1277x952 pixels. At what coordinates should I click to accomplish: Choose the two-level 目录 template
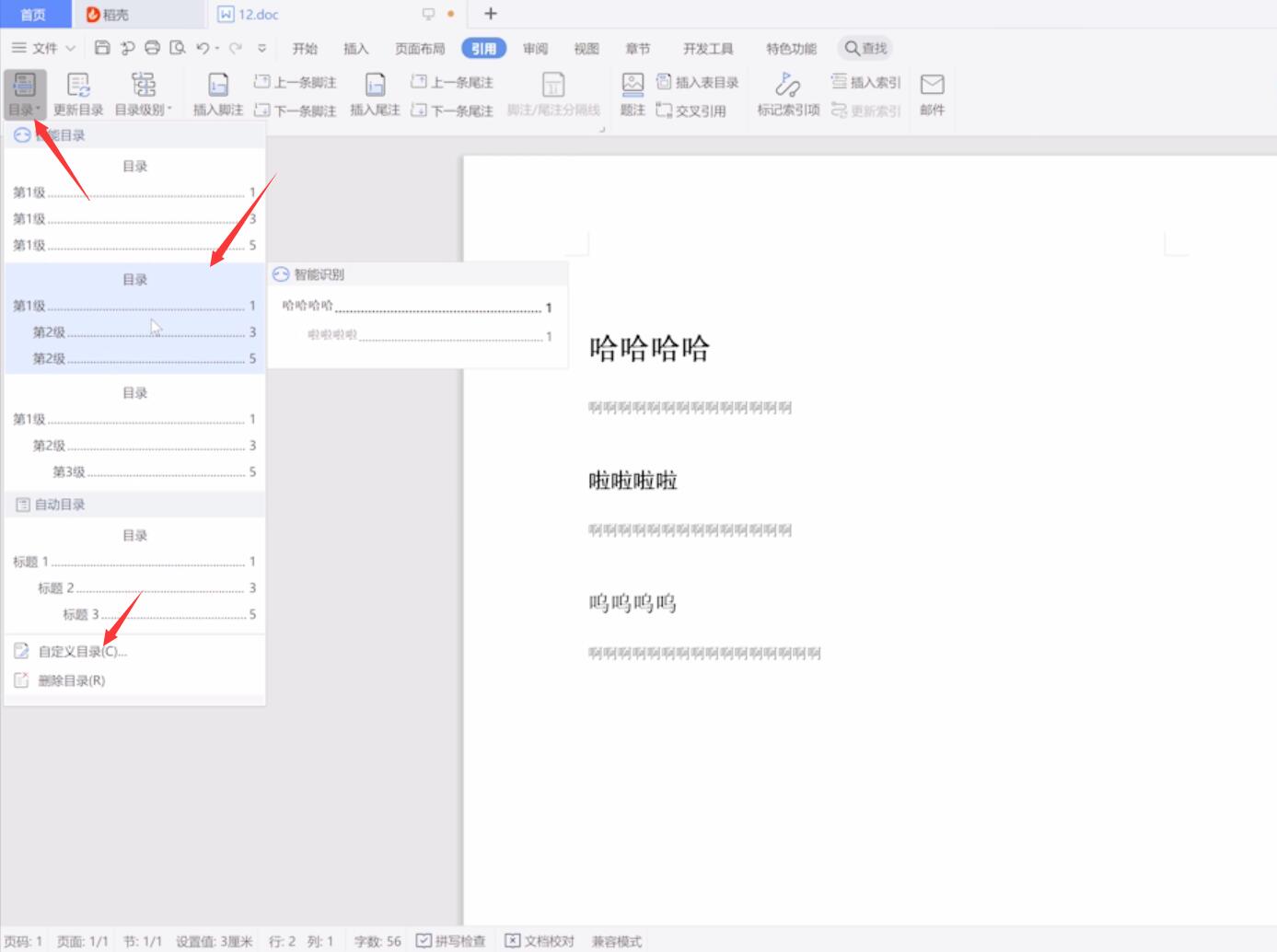coord(135,319)
